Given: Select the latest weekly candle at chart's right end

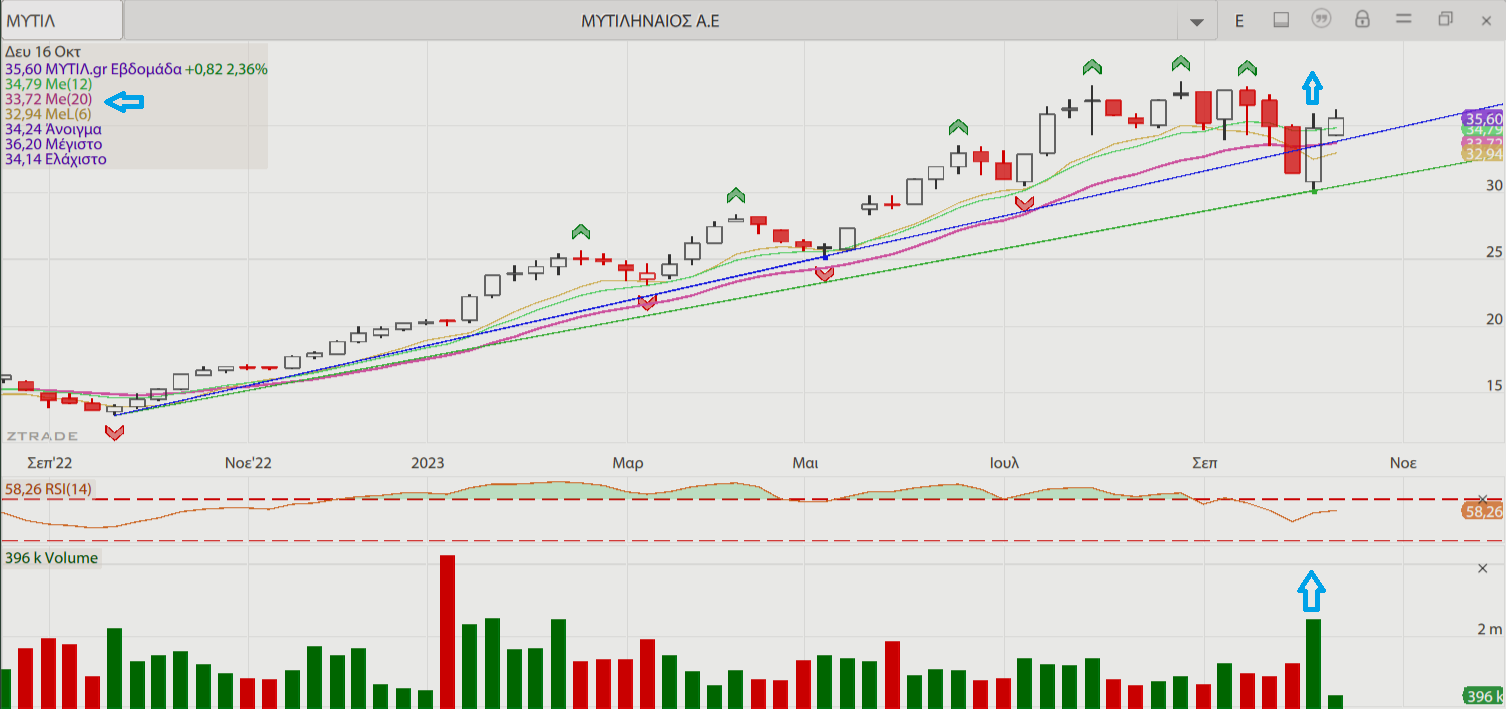Looking at the screenshot, I should tap(1336, 125).
